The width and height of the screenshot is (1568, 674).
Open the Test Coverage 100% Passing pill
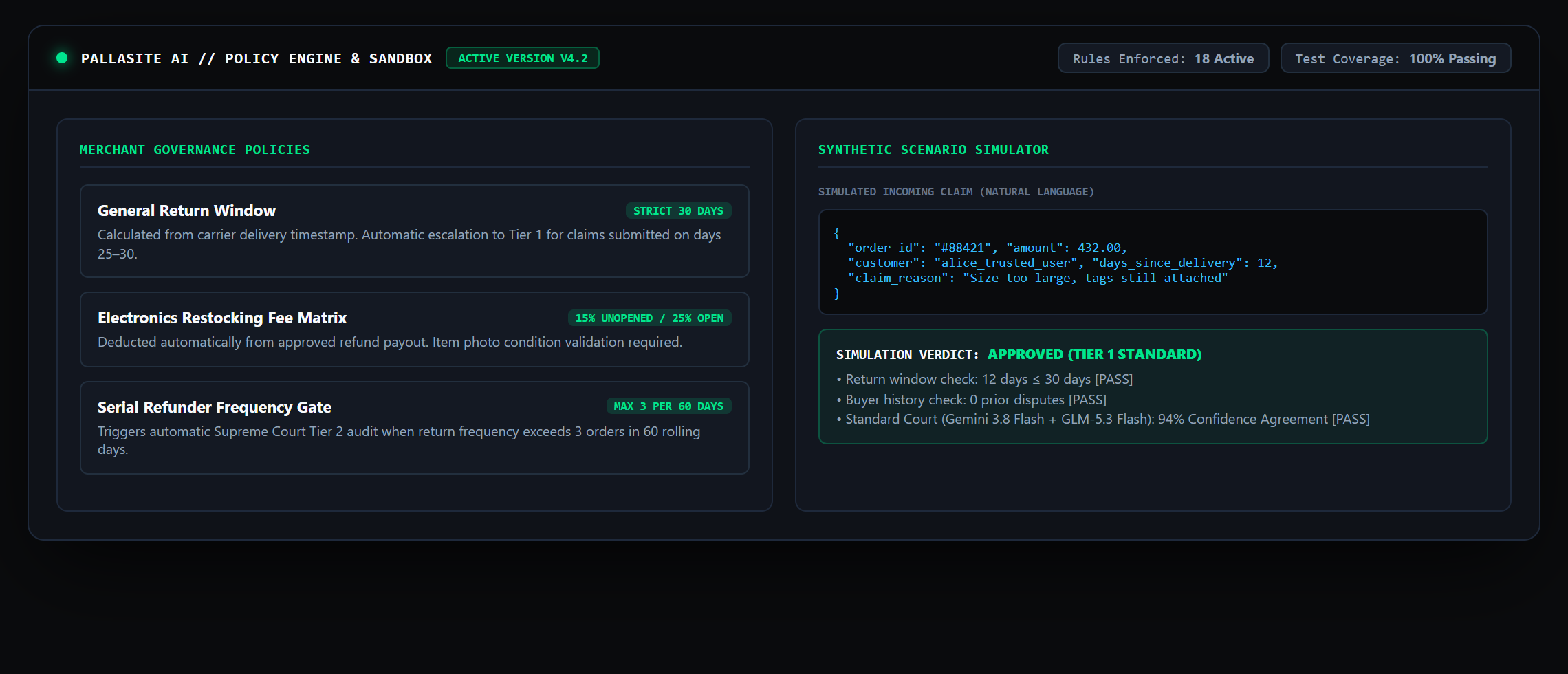tap(1395, 58)
